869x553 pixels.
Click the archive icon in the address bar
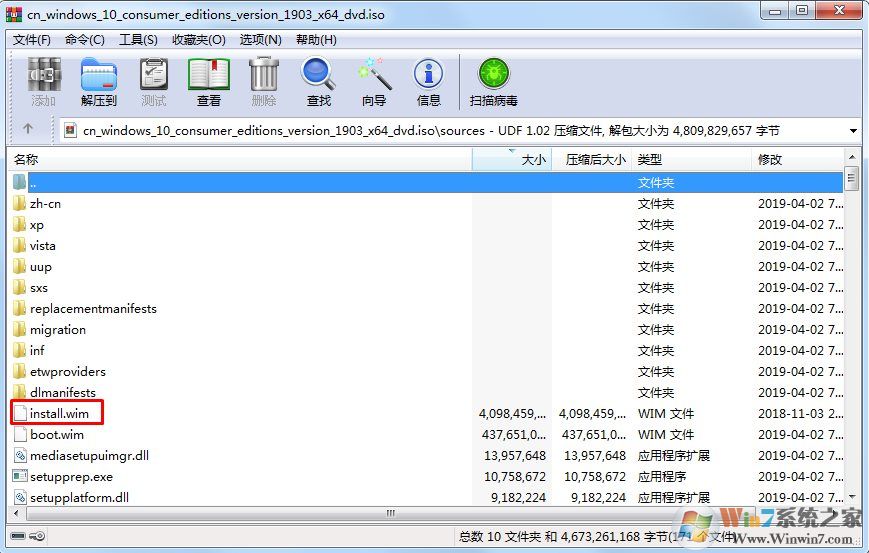(70, 131)
